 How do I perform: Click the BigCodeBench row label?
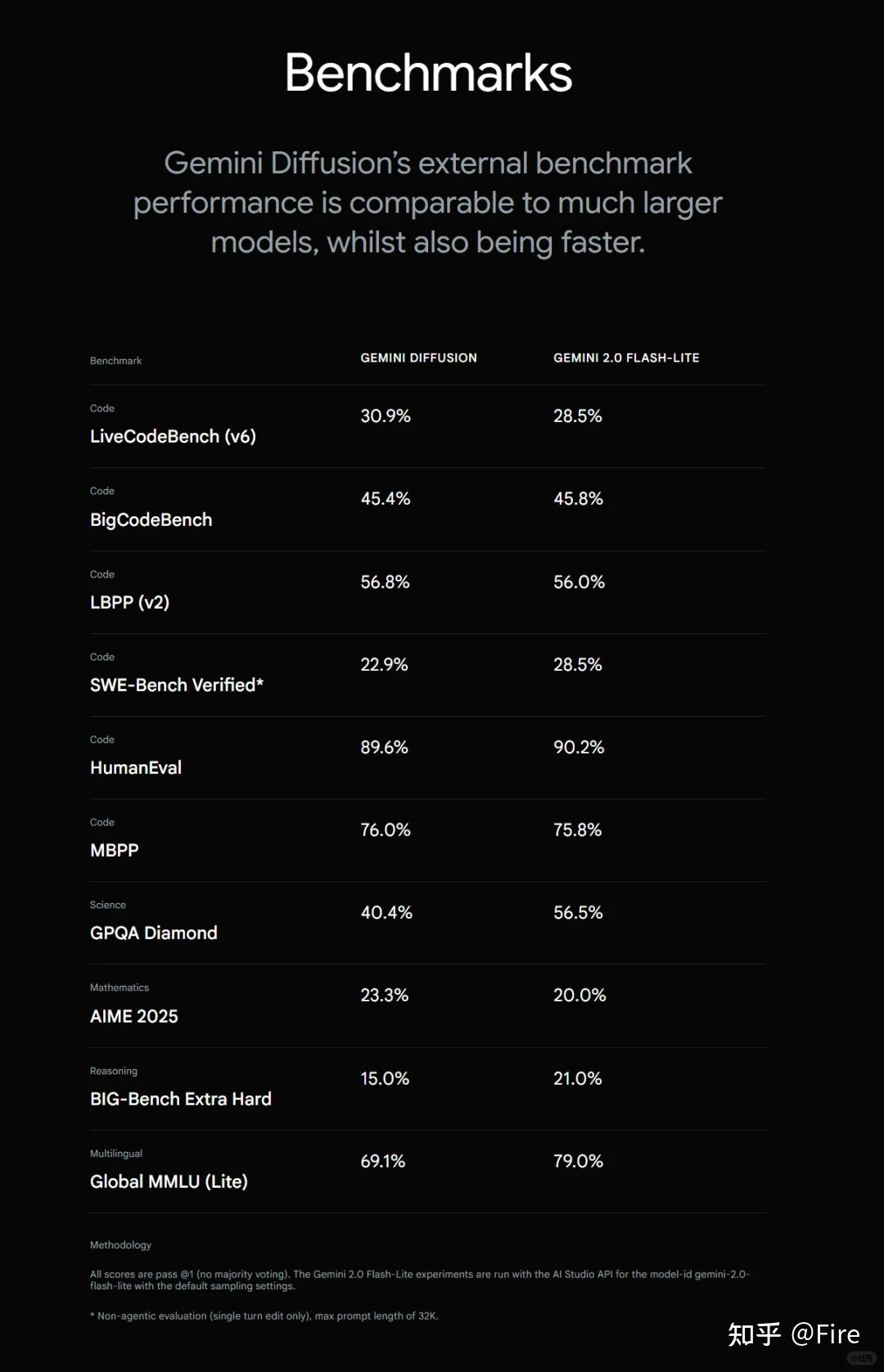tap(151, 520)
